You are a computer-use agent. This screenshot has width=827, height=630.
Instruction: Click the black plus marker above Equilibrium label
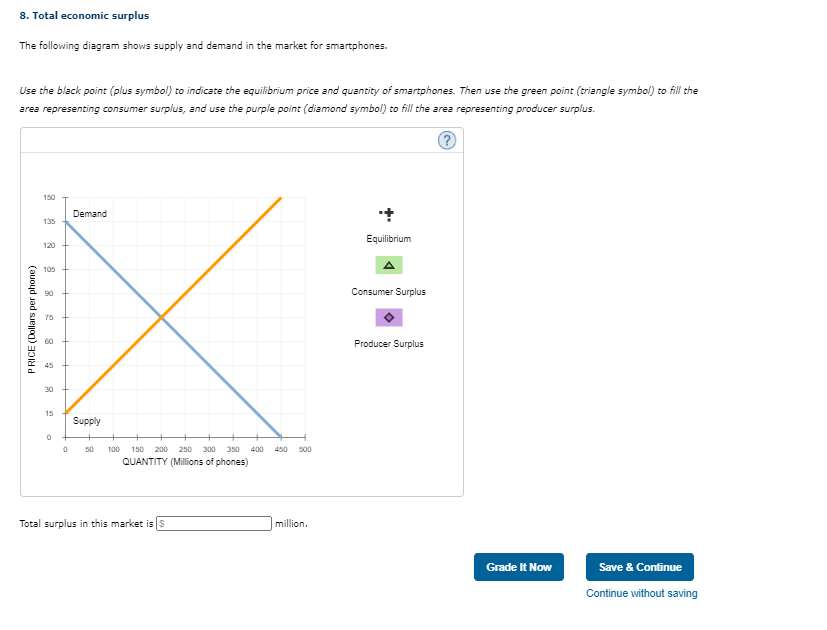point(387,214)
